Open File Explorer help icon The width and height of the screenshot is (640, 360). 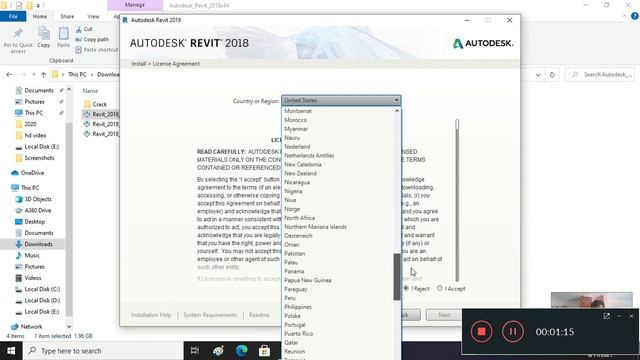635,16
